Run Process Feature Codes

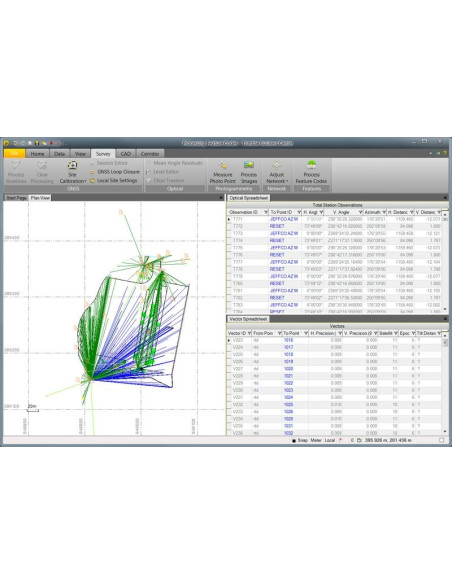point(311,172)
